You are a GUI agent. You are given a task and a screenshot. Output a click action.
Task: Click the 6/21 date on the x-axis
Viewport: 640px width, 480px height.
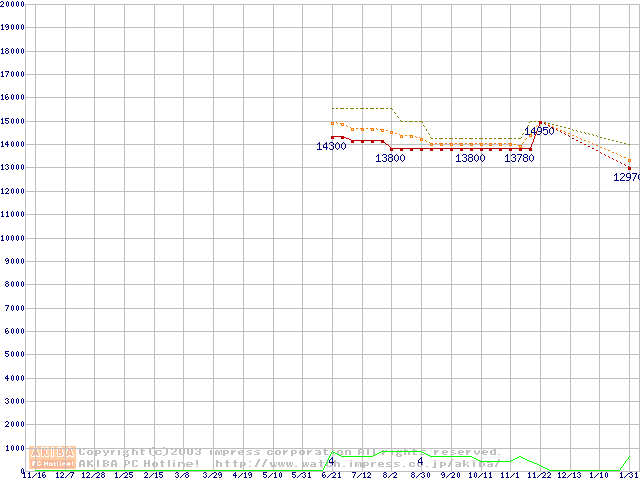coord(331,475)
